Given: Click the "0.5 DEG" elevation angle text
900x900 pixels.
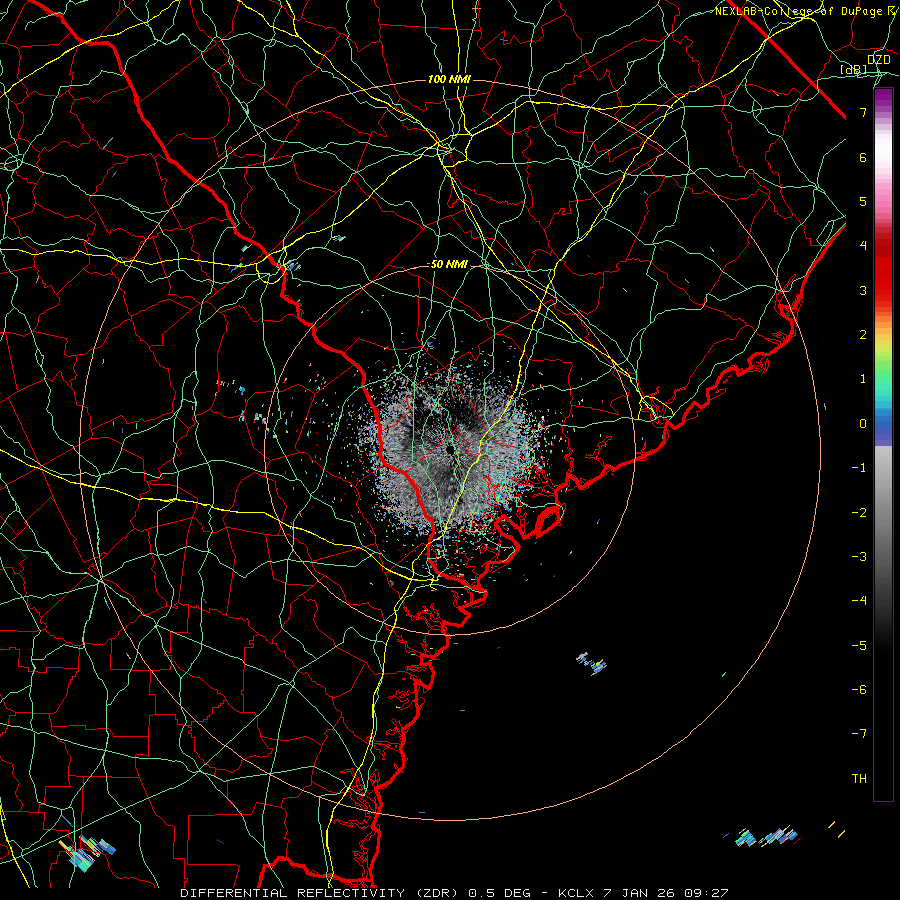Looking at the screenshot, I should pos(499,893).
